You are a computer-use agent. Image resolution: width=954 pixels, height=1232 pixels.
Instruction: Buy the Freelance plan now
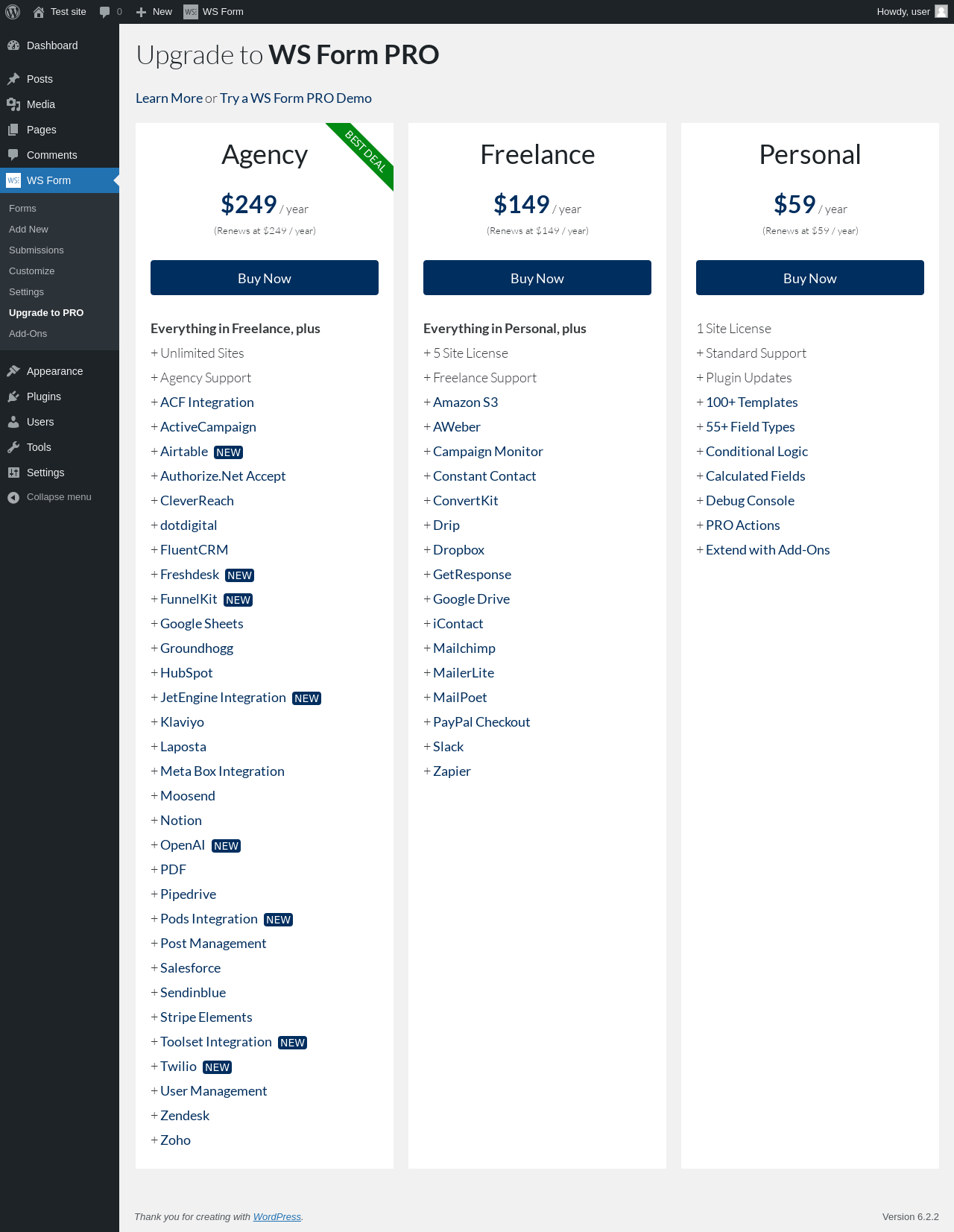coord(537,278)
